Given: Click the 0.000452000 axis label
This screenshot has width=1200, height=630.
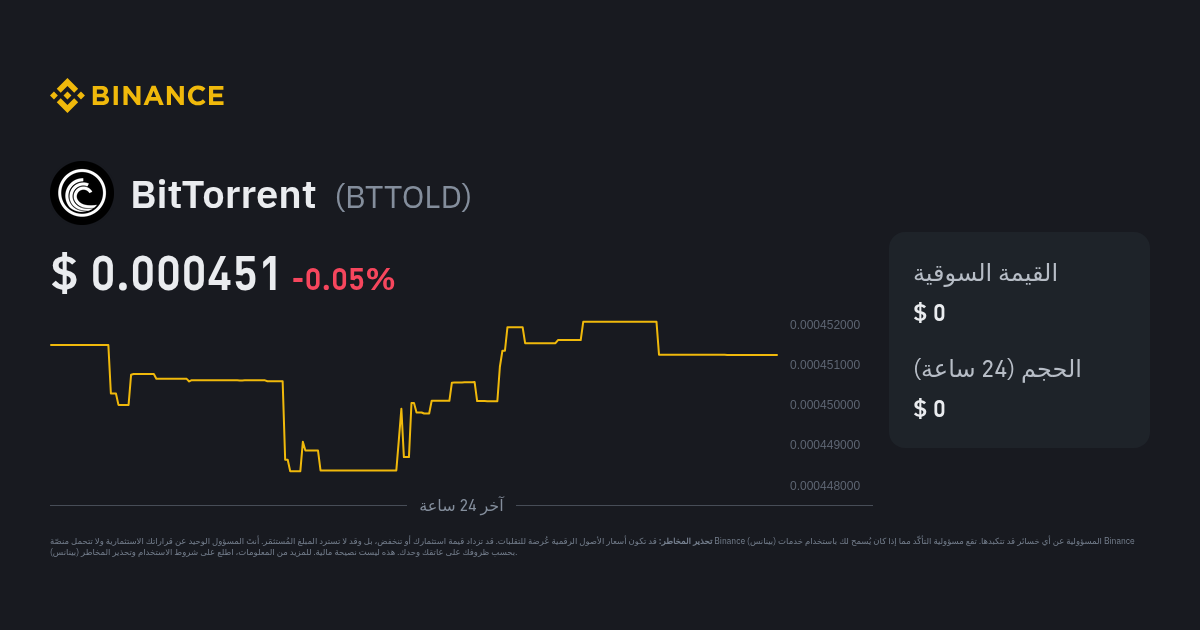Looking at the screenshot, I should click(824, 325).
